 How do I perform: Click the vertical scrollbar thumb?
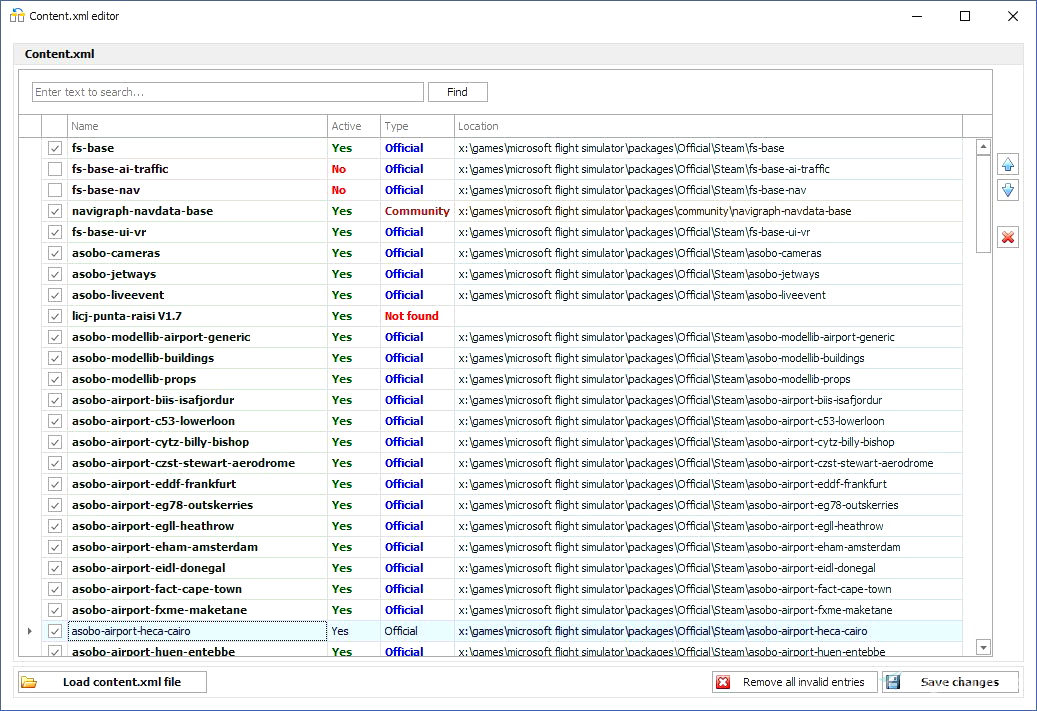pyautogui.click(x=983, y=204)
